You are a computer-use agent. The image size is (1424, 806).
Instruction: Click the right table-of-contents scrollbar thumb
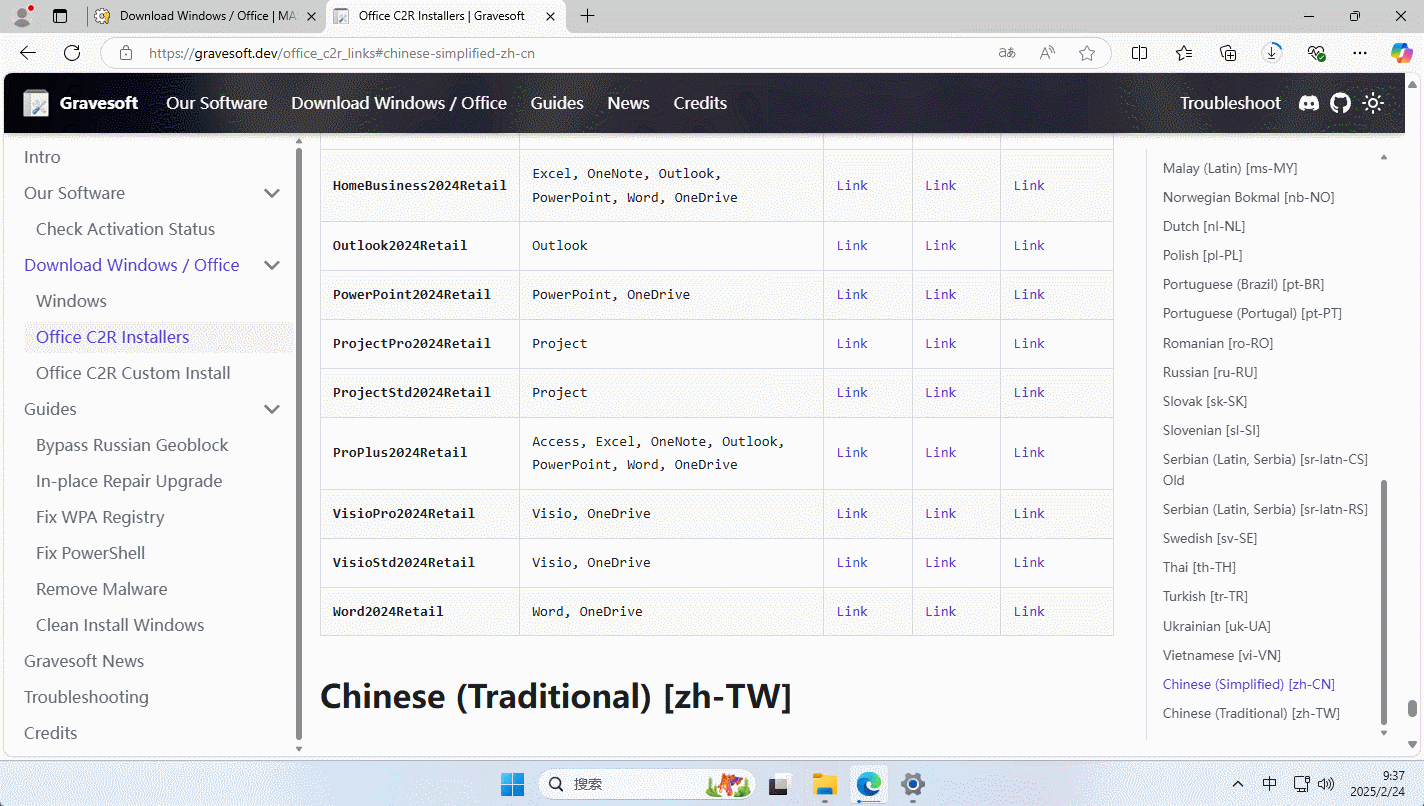pos(1384,600)
